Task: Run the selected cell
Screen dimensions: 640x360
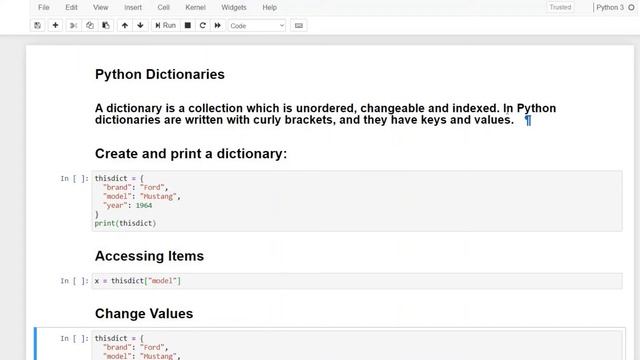Action: pos(165,25)
